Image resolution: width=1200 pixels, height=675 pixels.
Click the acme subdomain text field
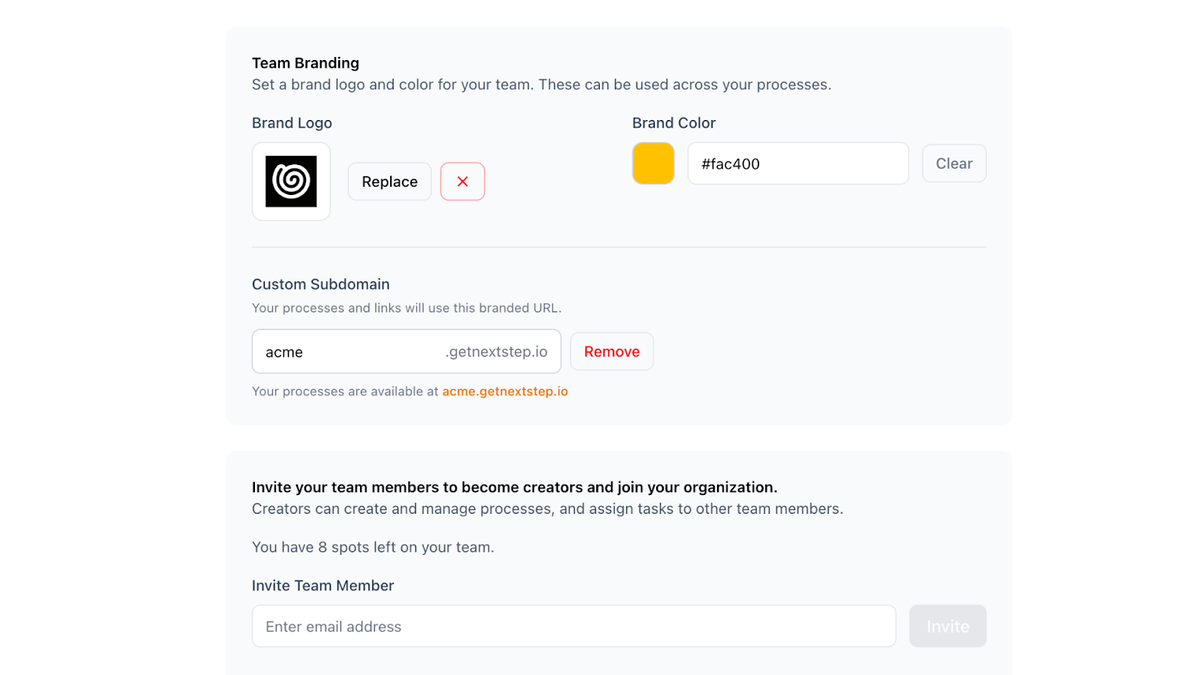point(340,351)
